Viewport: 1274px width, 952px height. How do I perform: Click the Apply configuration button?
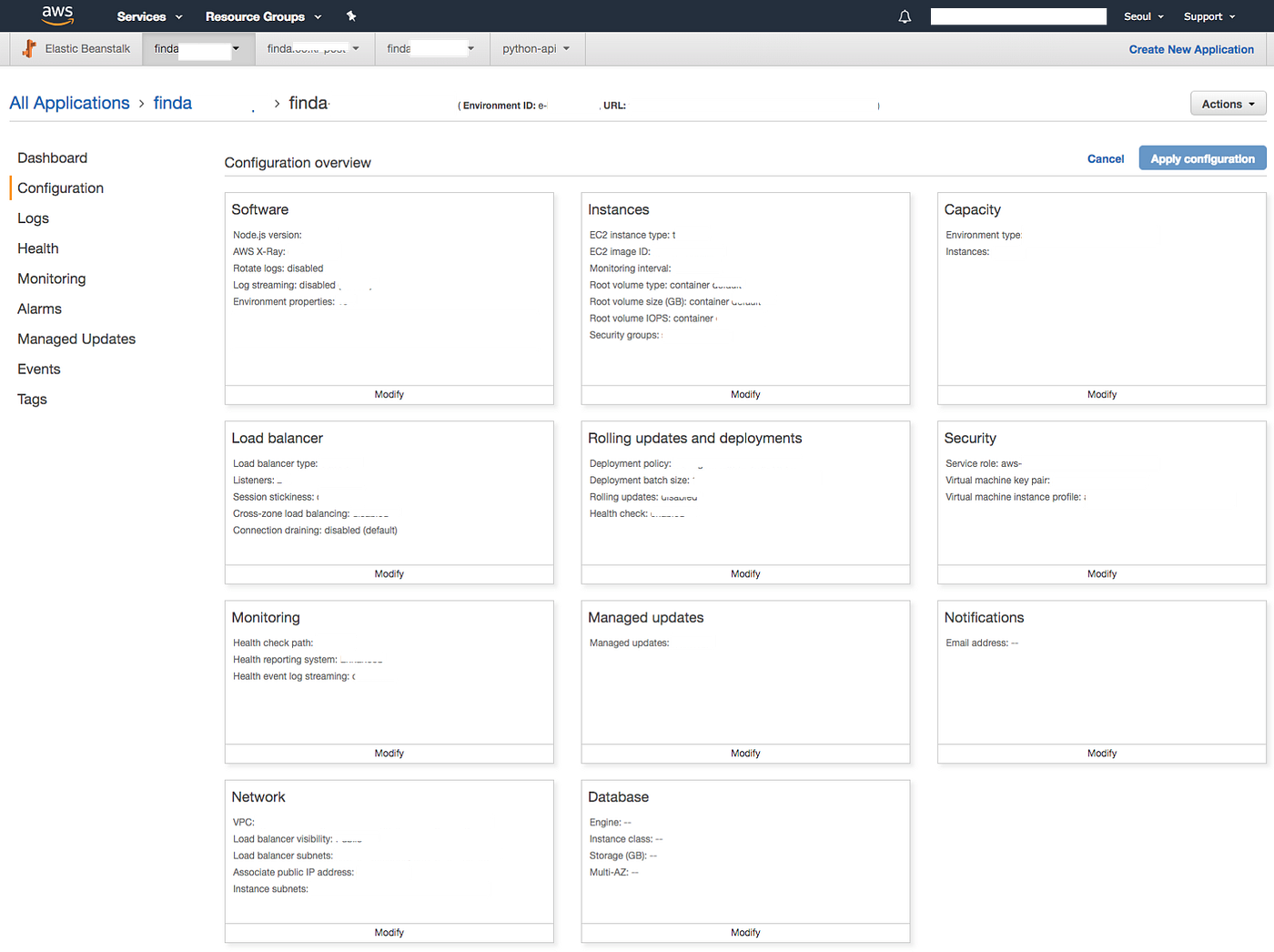[1202, 158]
